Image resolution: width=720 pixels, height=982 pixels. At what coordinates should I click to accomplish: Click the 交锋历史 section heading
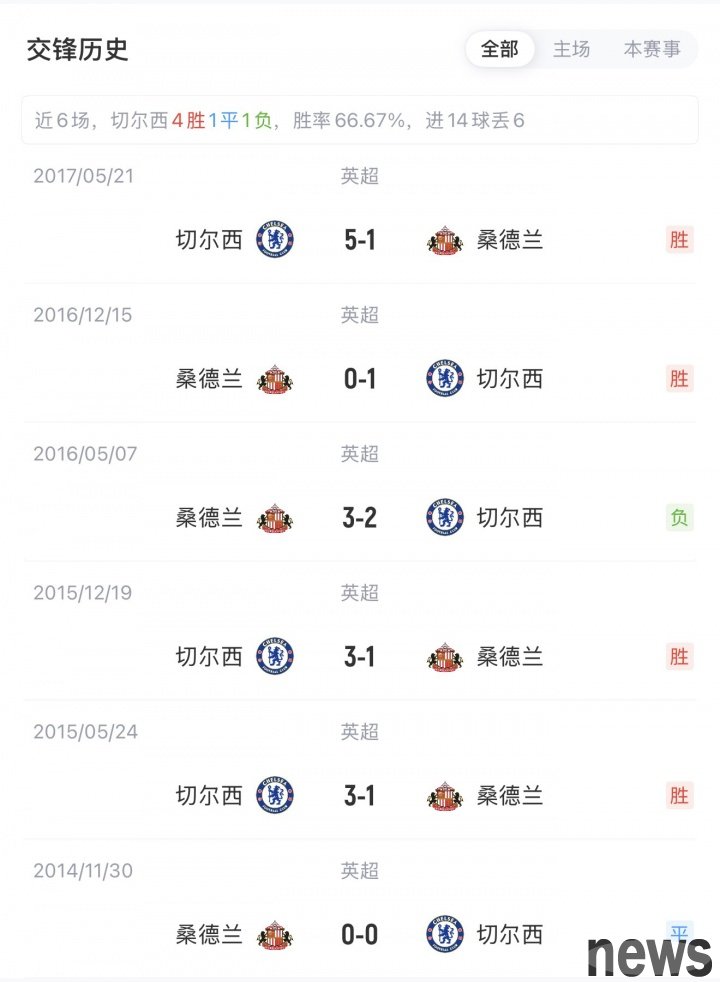point(78,49)
